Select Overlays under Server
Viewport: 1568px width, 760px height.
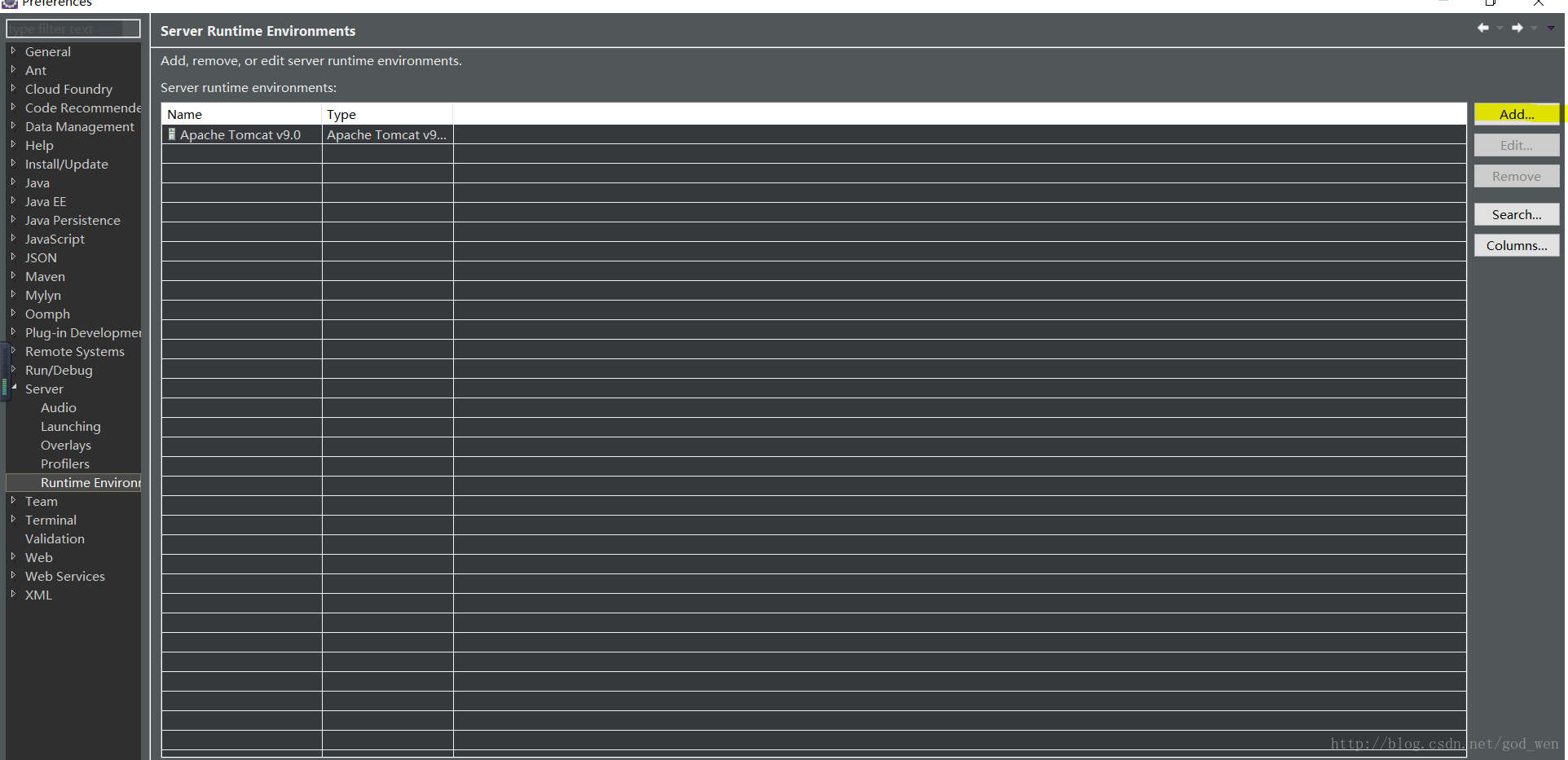tap(66, 445)
